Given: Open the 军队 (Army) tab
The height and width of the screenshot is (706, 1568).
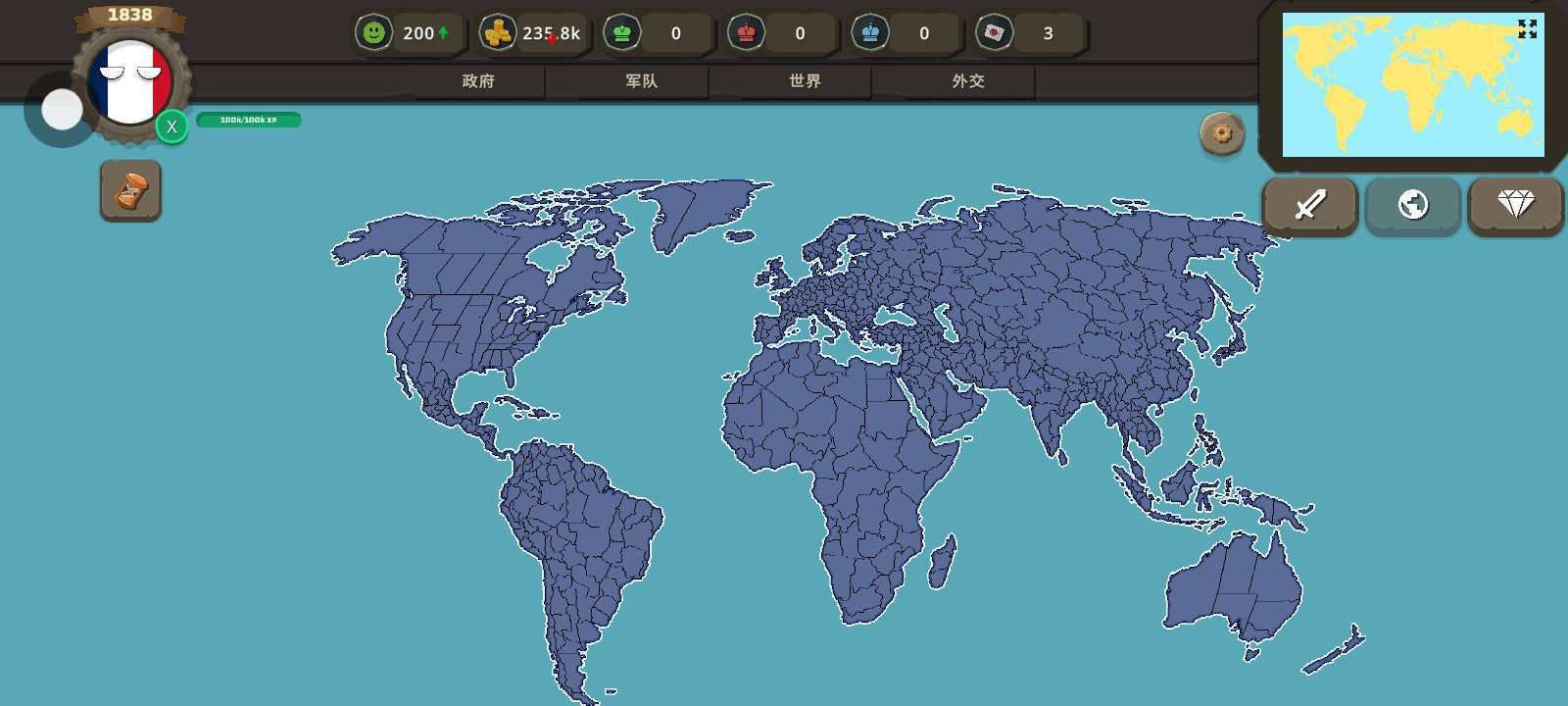Looking at the screenshot, I should [x=642, y=81].
